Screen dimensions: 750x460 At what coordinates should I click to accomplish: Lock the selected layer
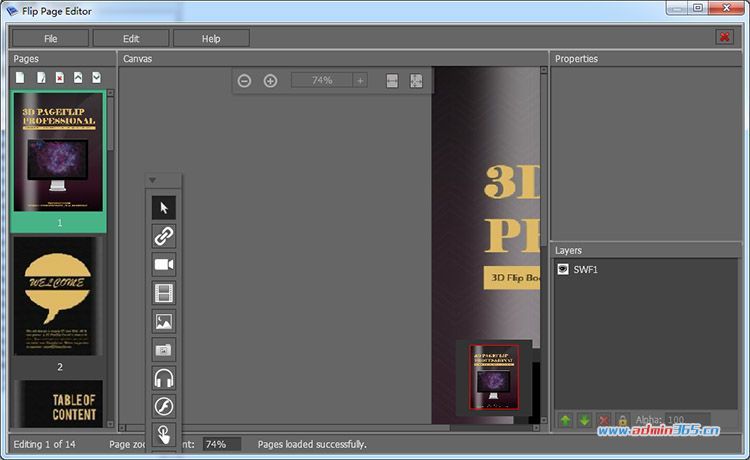tap(622, 420)
